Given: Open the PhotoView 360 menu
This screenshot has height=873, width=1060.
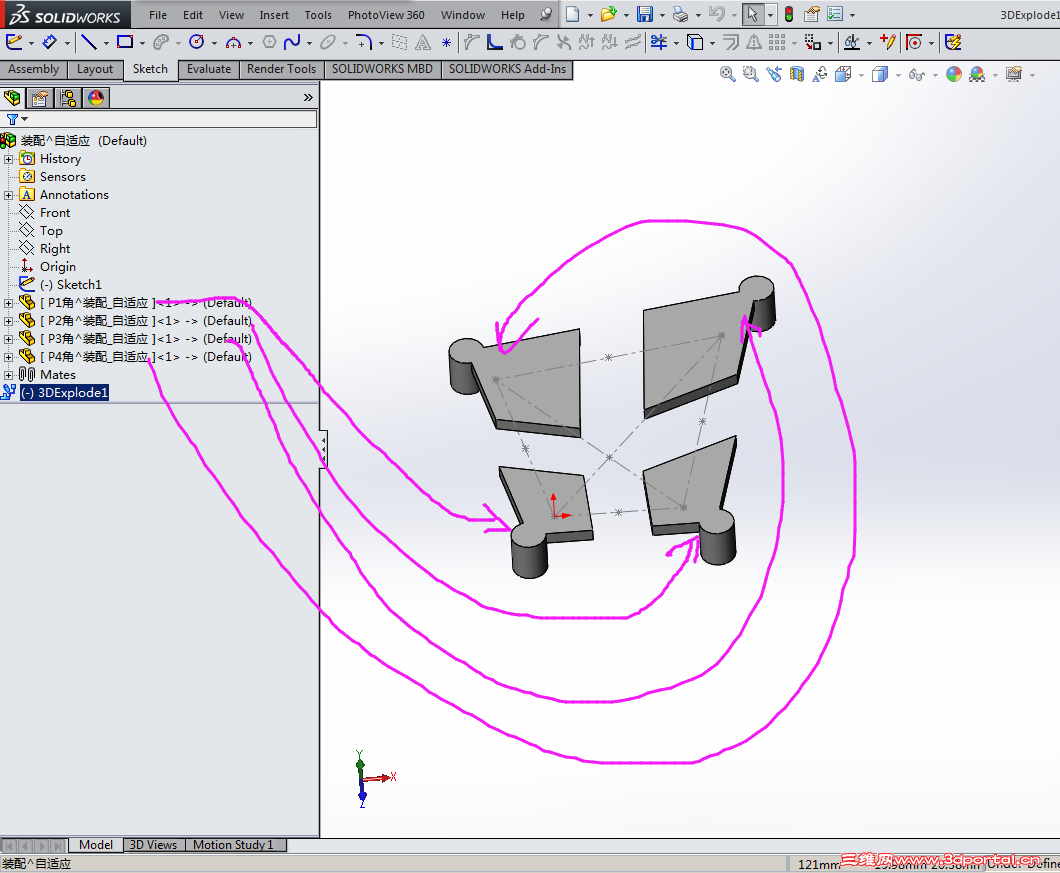Looking at the screenshot, I should pos(386,15).
